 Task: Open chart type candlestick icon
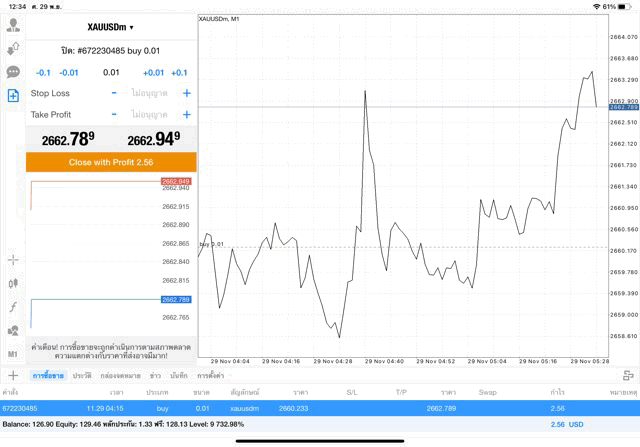point(13,283)
